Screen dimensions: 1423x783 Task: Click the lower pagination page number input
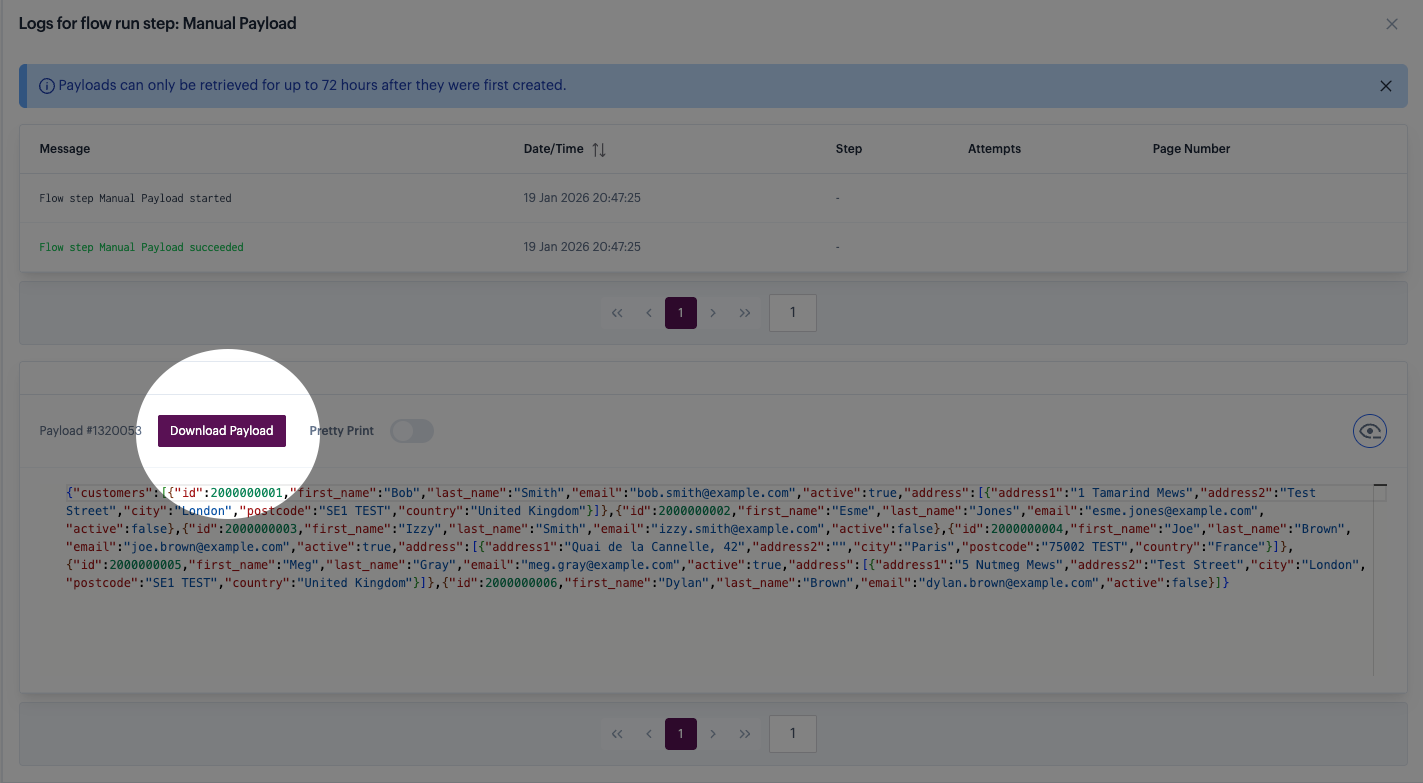coord(792,733)
